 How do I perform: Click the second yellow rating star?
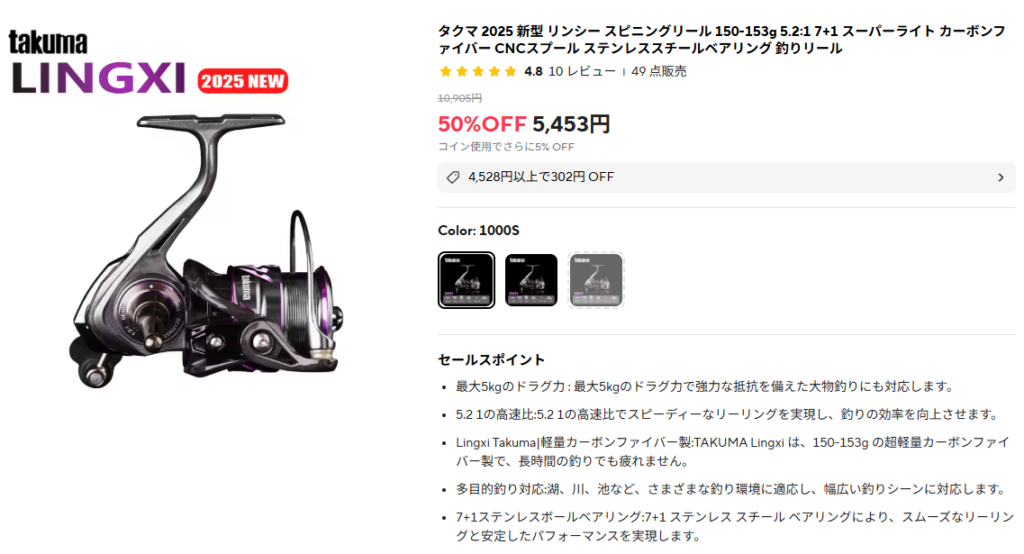point(462,71)
